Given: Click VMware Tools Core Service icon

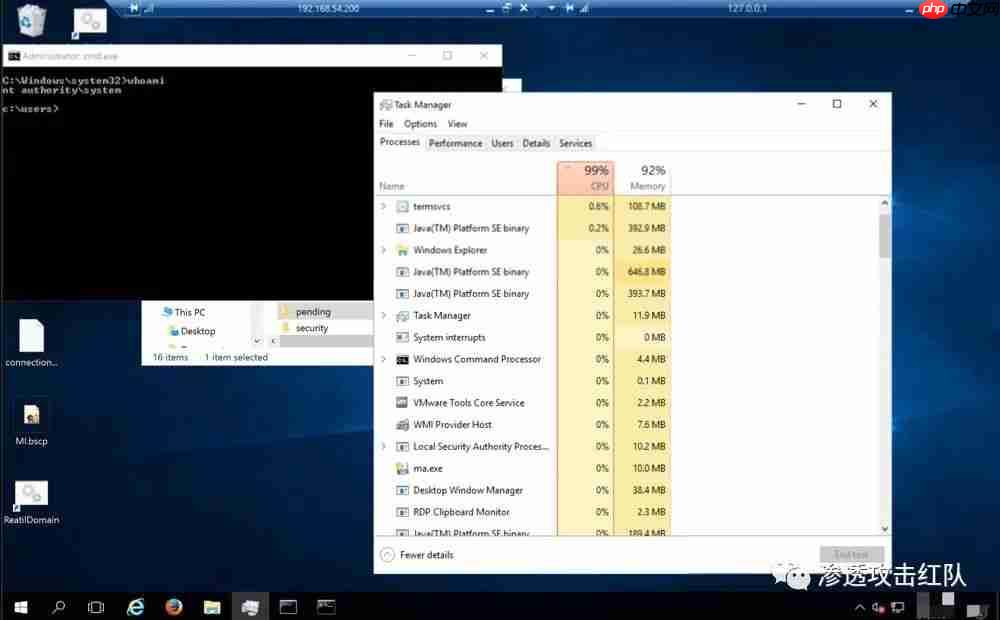Looking at the screenshot, I should (x=402, y=403).
